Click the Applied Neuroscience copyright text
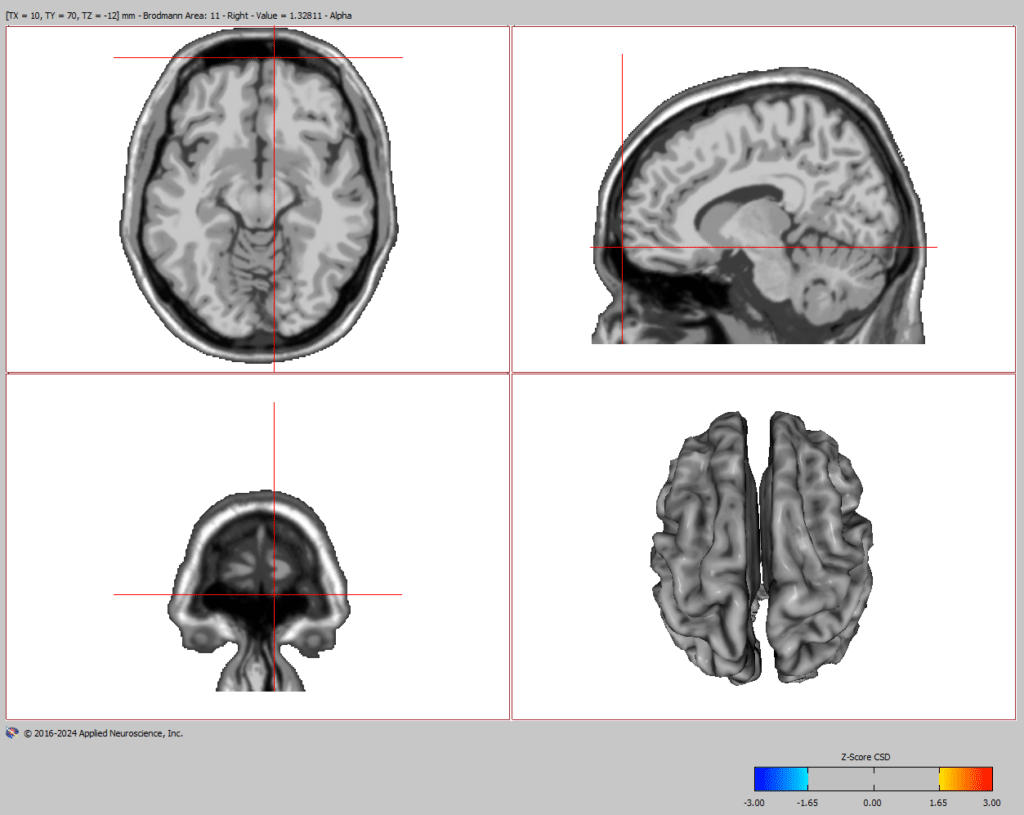 103,733
